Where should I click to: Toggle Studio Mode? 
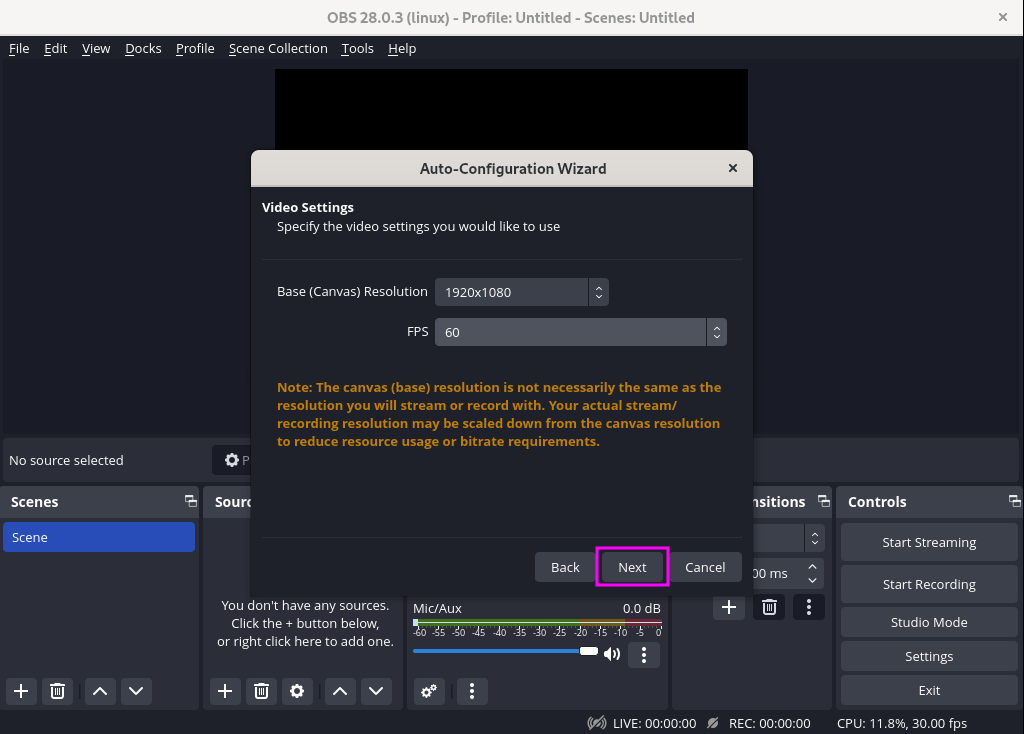928,622
